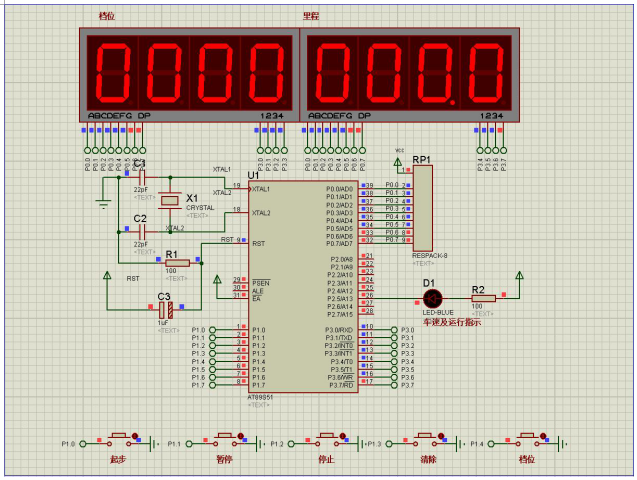Click the XTAL1 pin label inside U1
Image resolution: width=637 pixels, height=480 pixels.
pyautogui.click(x=261, y=189)
